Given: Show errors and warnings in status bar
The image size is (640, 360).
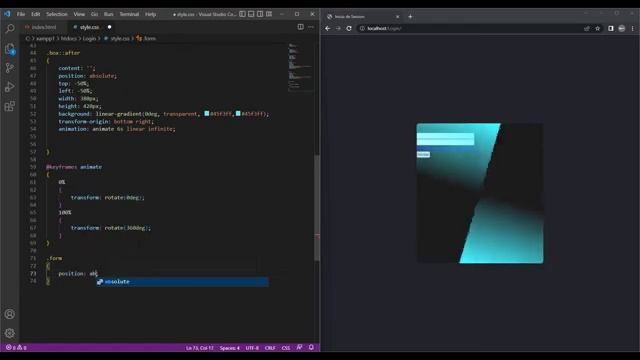Looking at the screenshot, I should tap(16, 348).
